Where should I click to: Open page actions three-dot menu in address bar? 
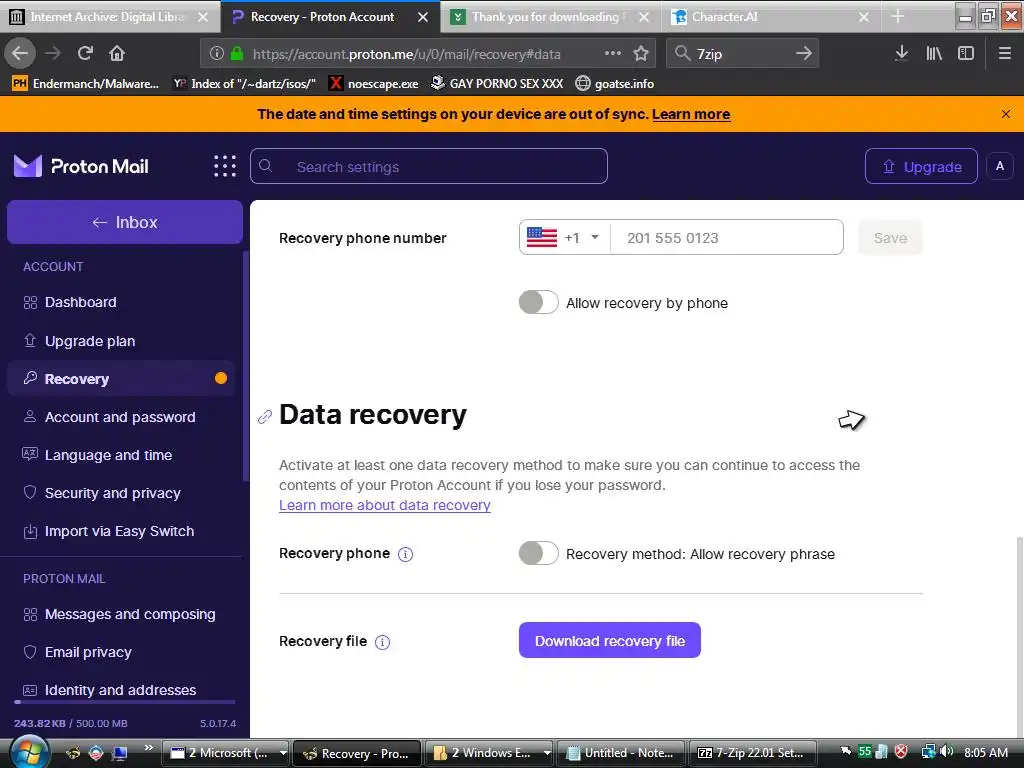tap(613, 53)
